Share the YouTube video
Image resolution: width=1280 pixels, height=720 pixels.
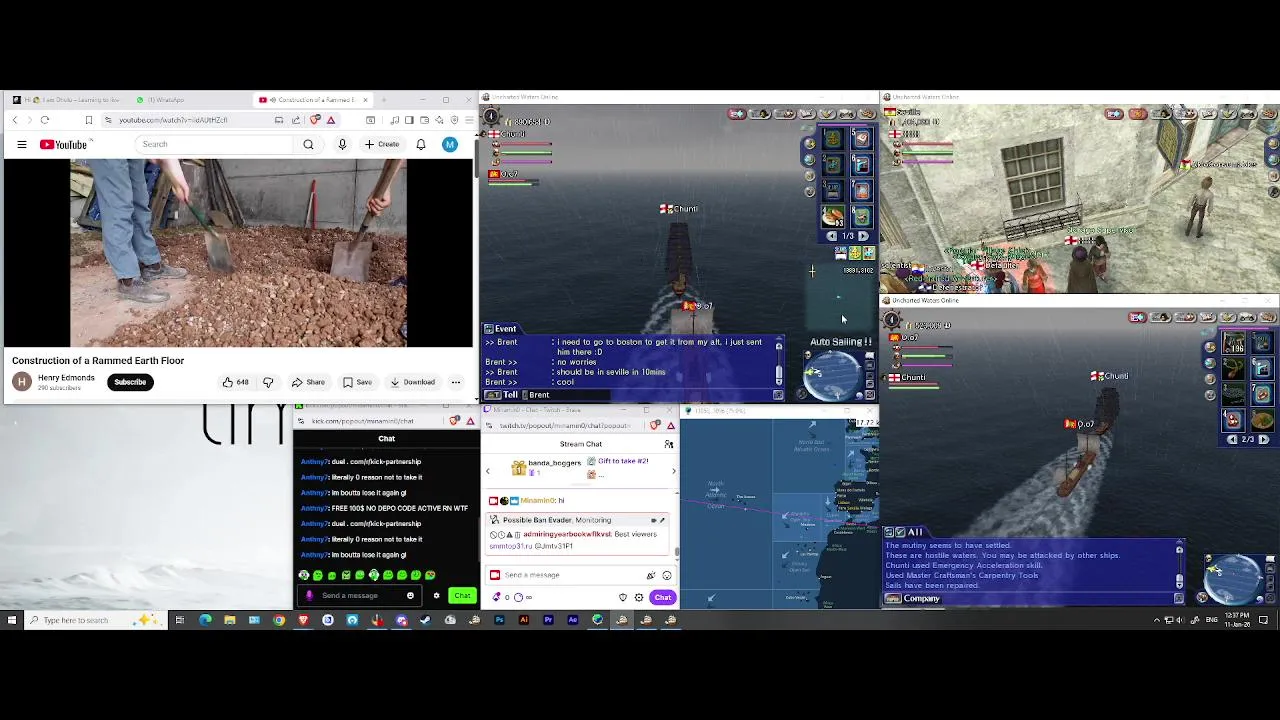click(x=308, y=382)
